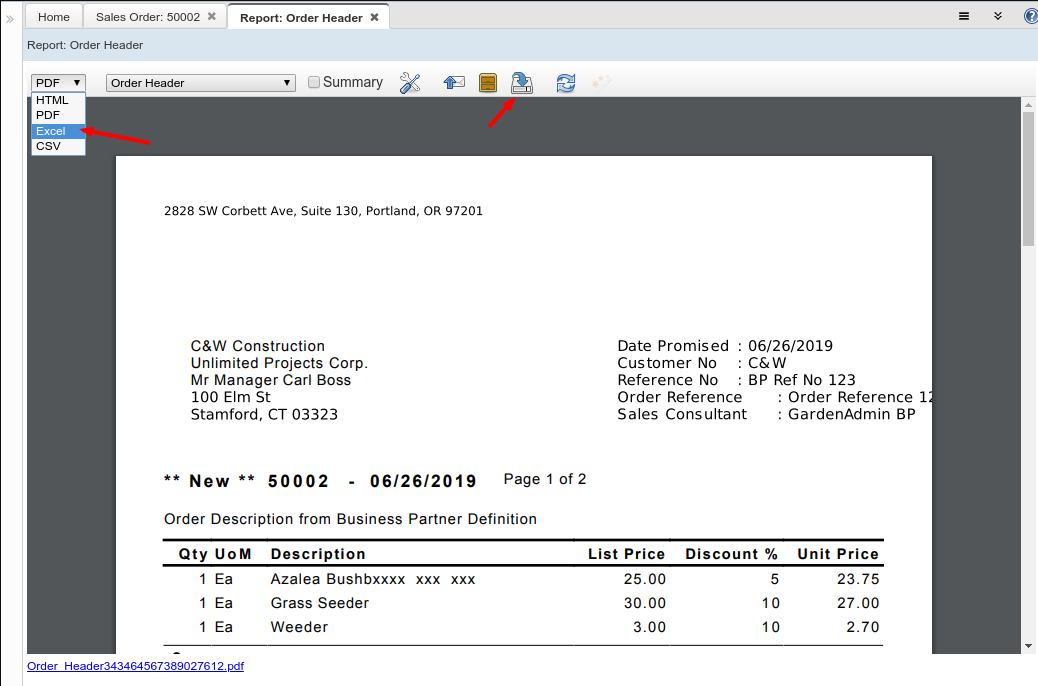This screenshot has width=1038, height=686.
Task: Click the Export report icon
Action: 522,83
